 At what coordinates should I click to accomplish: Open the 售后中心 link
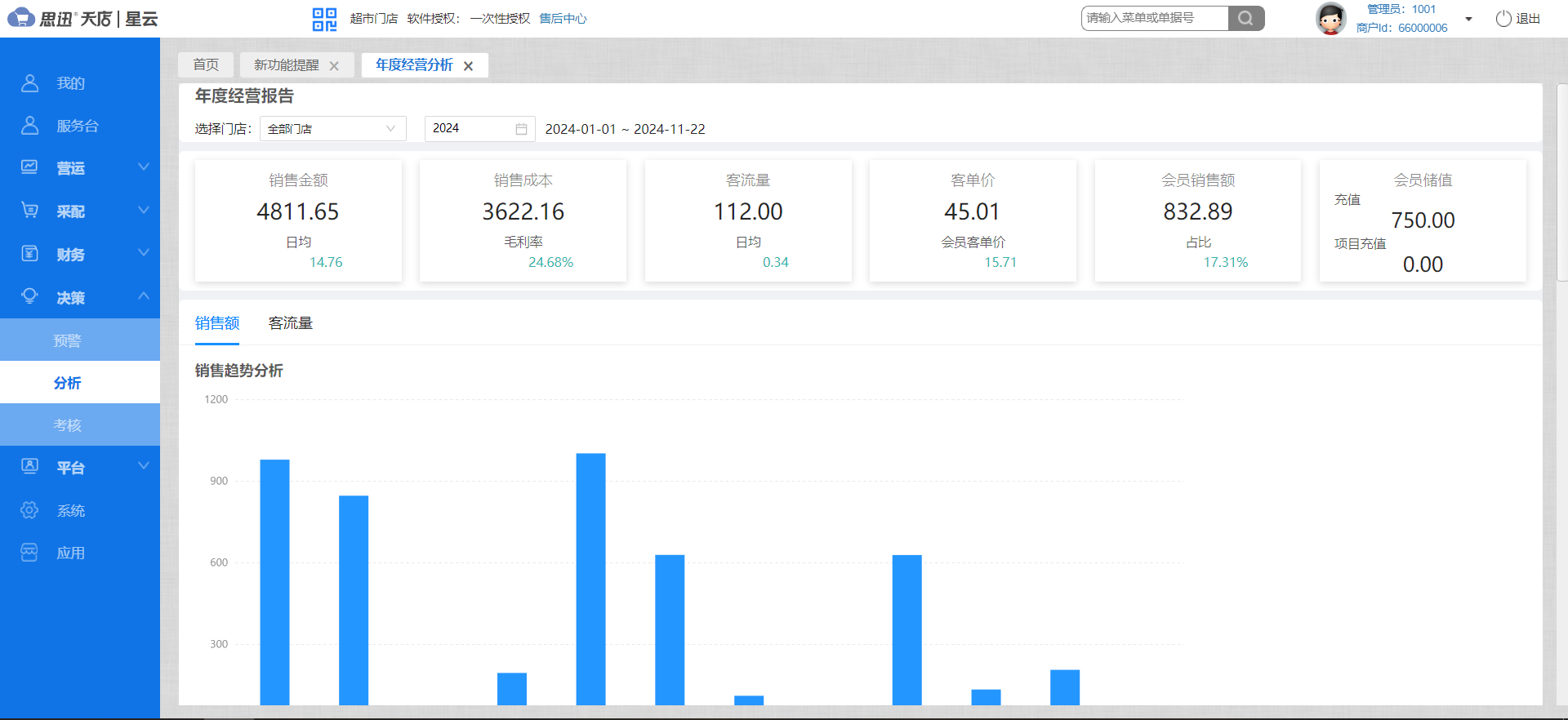pos(563,19)
